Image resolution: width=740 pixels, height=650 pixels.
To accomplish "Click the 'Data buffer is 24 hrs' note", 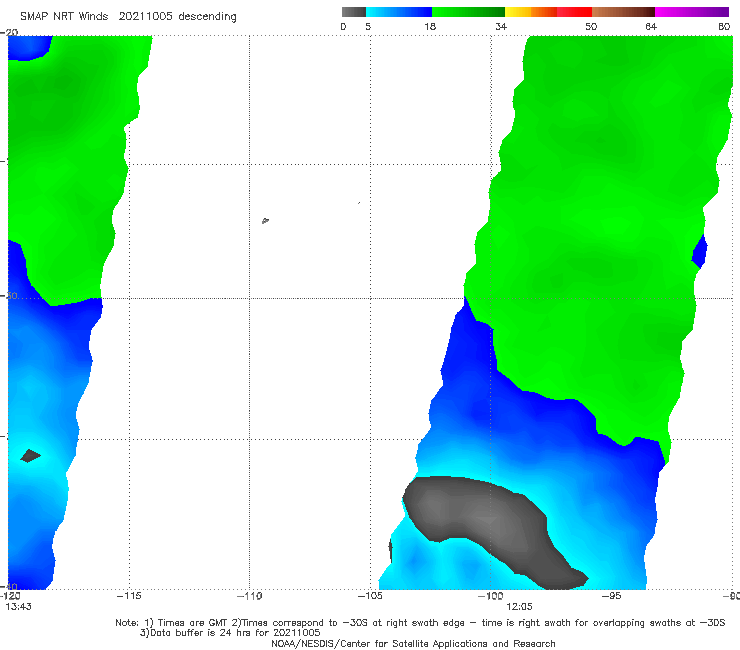I will [230, 633].
